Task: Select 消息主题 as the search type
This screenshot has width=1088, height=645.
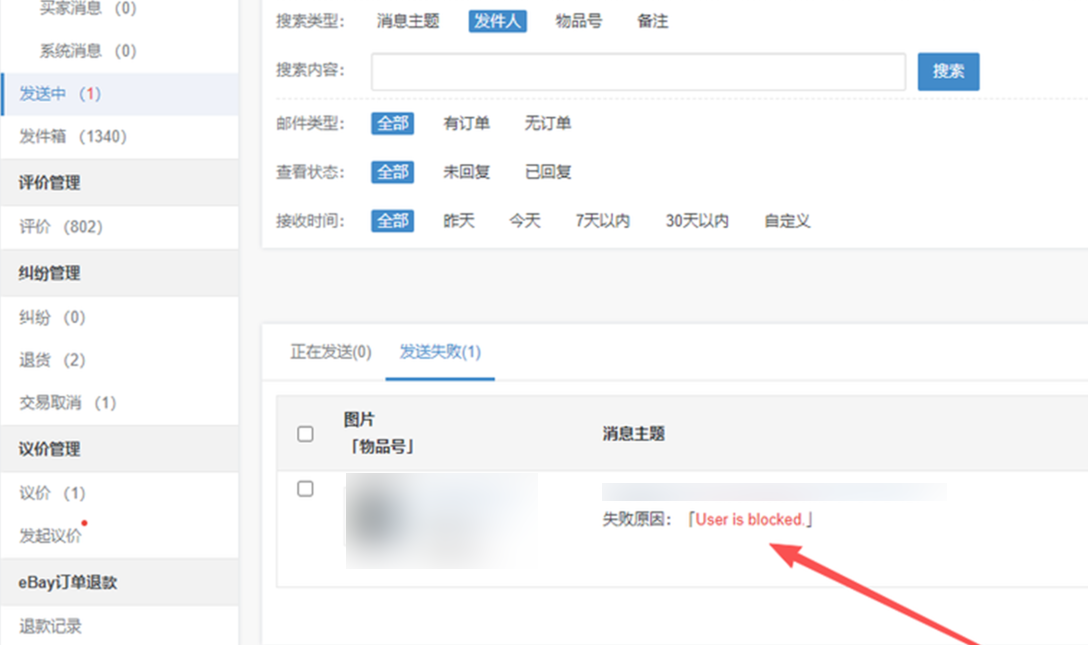Action: (x=408, y=21)
